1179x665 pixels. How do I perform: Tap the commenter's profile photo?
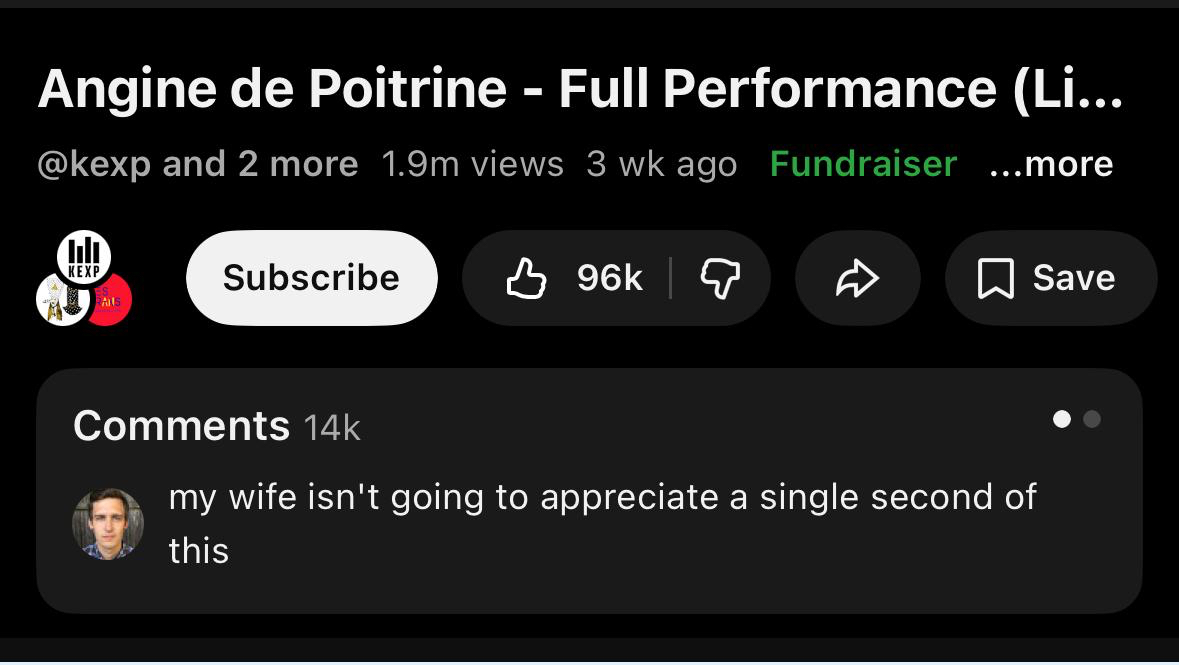click(x=108, y=524)
